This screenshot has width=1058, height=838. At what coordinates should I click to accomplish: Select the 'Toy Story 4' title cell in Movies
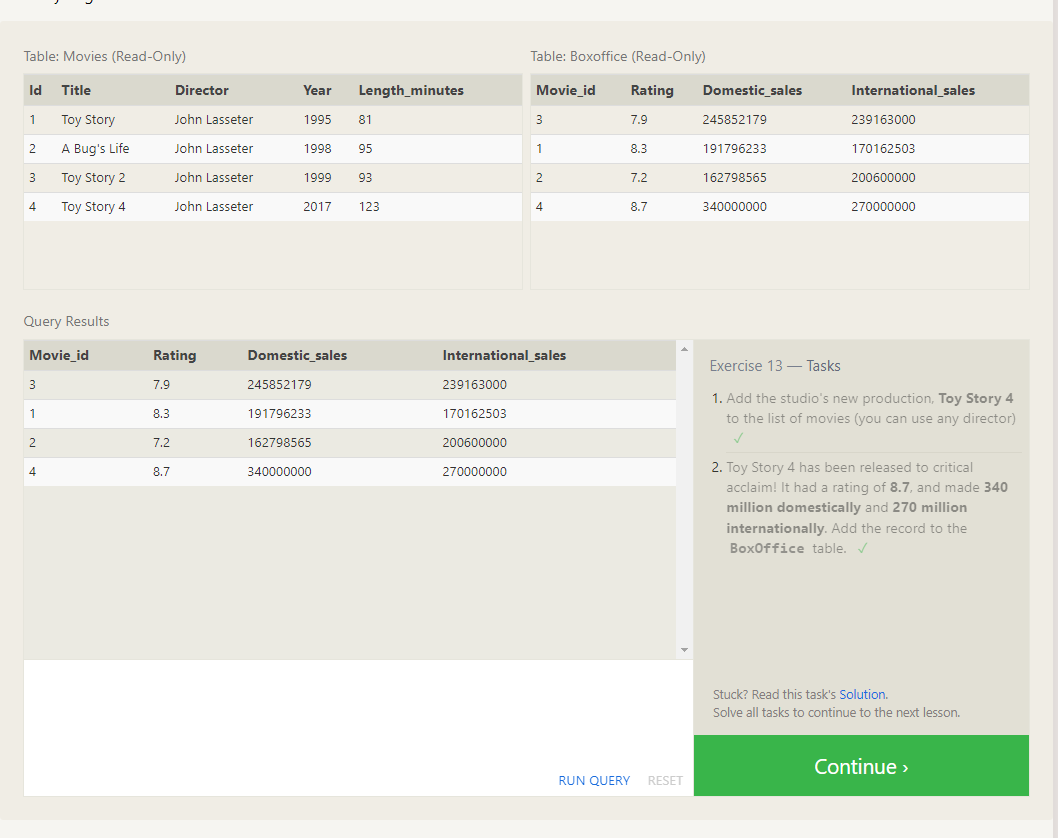pyautogui.click(x=93, y=206)
